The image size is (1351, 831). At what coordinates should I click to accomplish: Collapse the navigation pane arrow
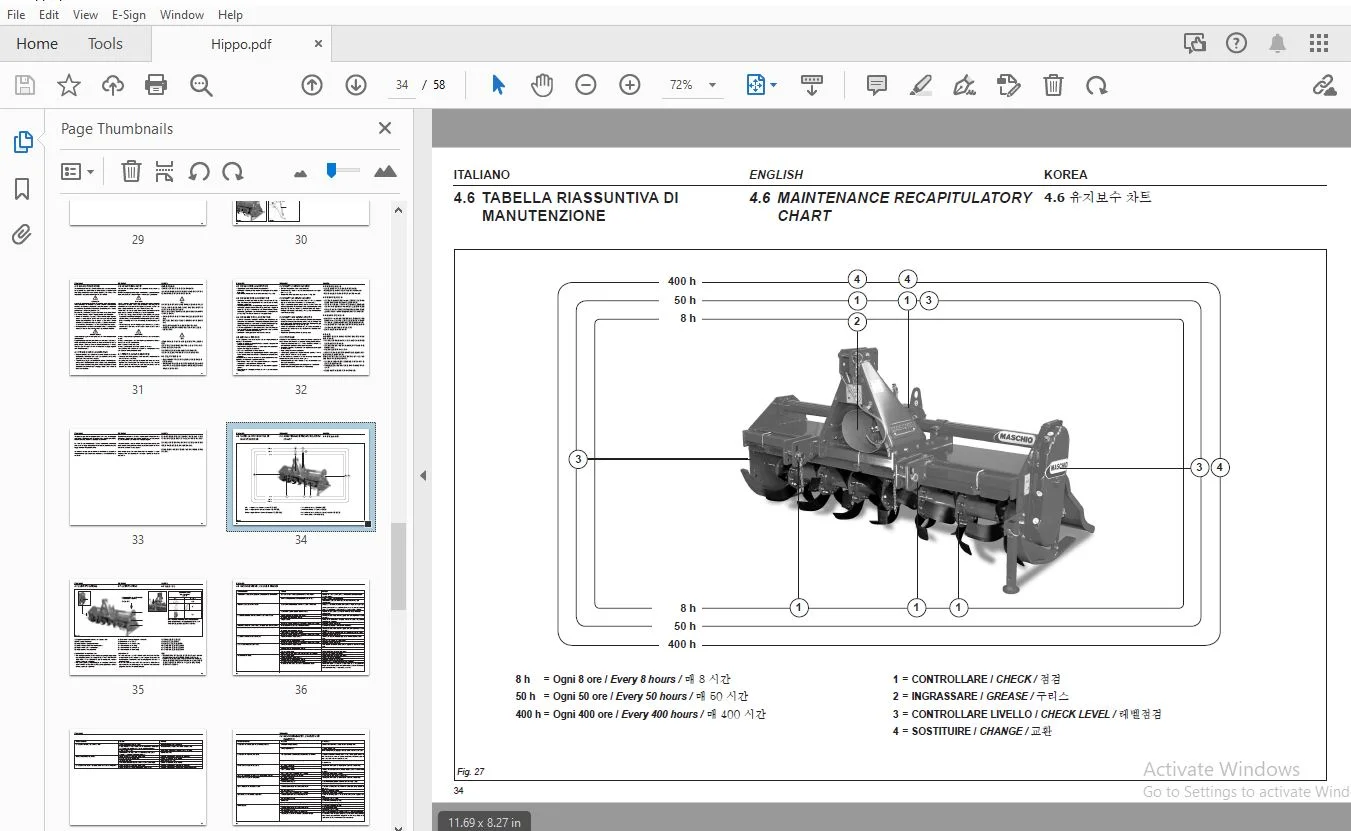pyautogui.click(x=423, y=475)
